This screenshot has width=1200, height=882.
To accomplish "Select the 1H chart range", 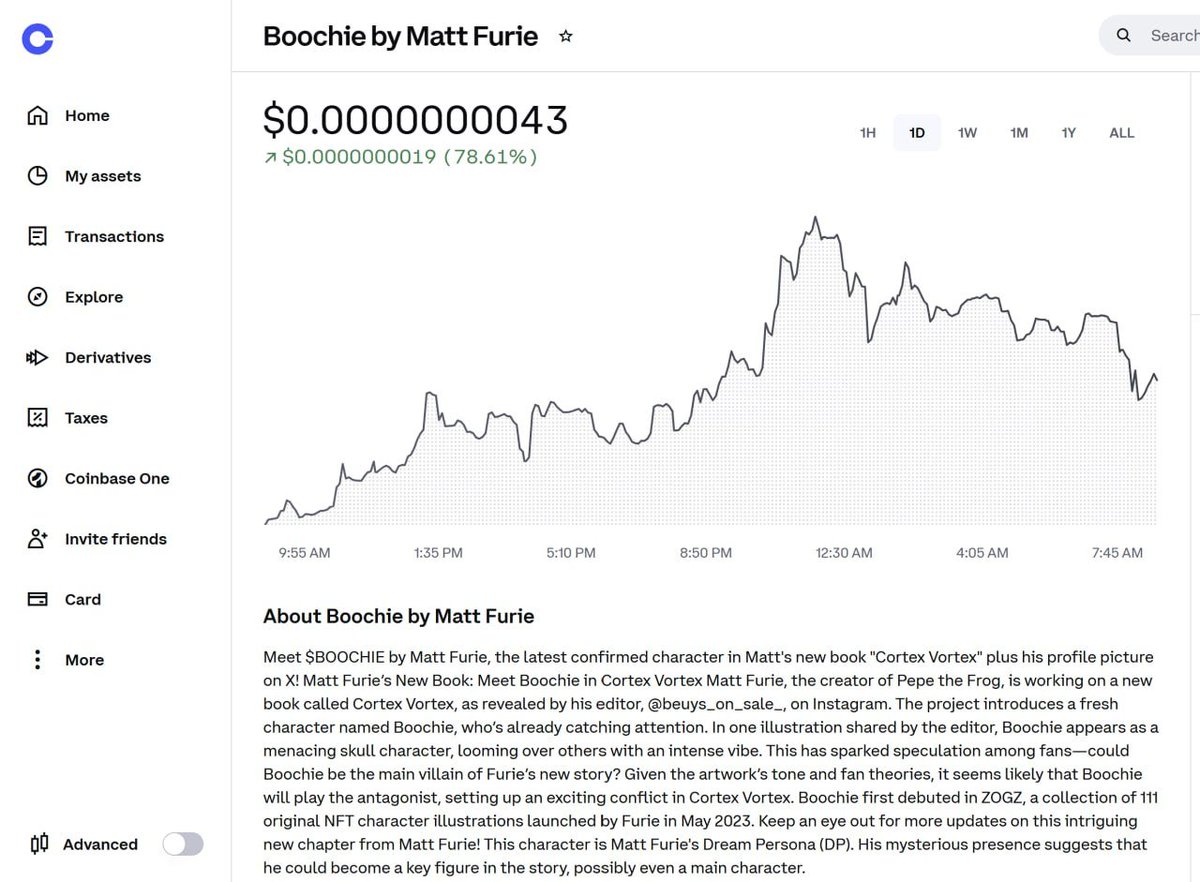I will point(868,133).
